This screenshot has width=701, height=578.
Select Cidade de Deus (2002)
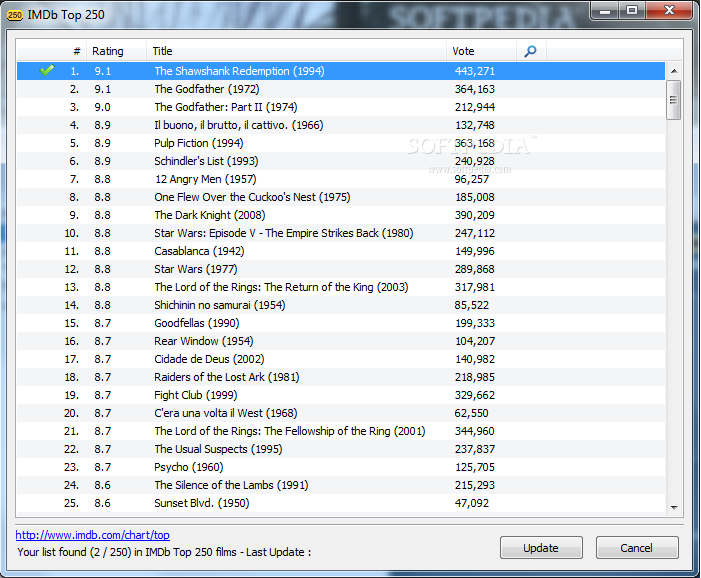tap(341, 359)
